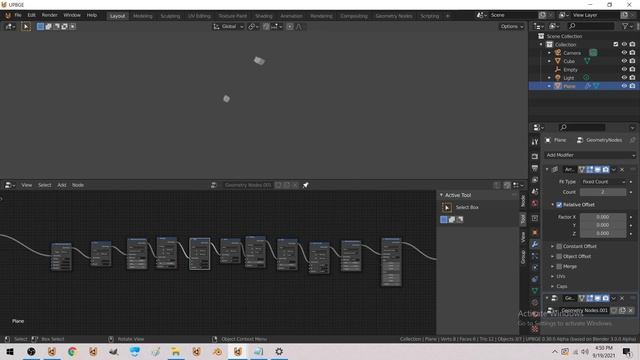640x360 pixels.
Task: Open the Add Modifier dropdown
Action: tap(590, 155)
